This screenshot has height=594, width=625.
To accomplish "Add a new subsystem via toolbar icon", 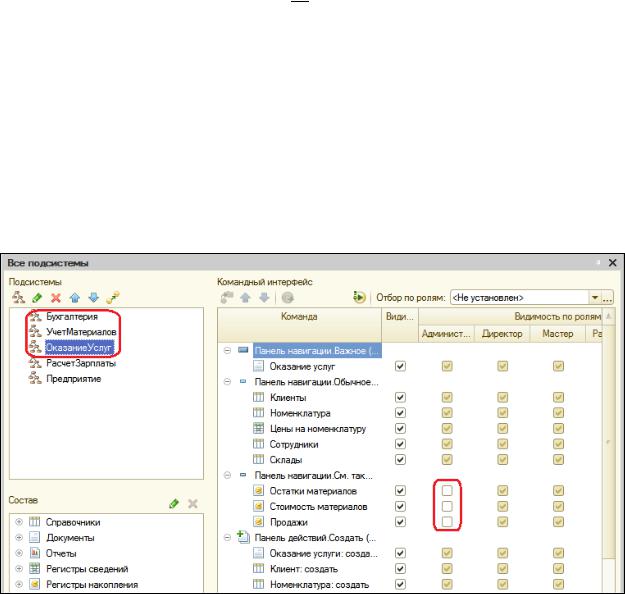I will tap(18, 297).
